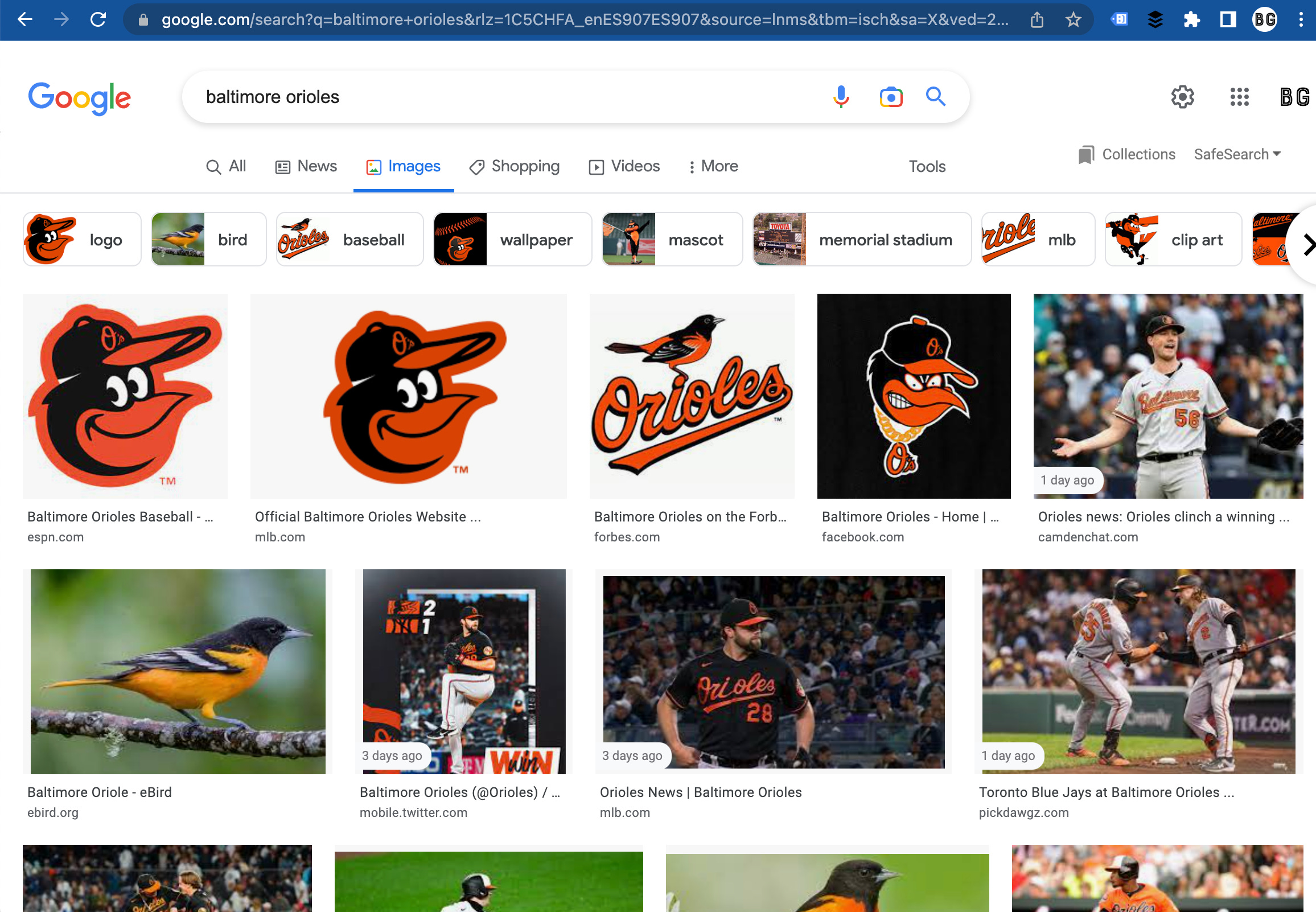Open the BG Google account avatar on page

point(1296,97)
